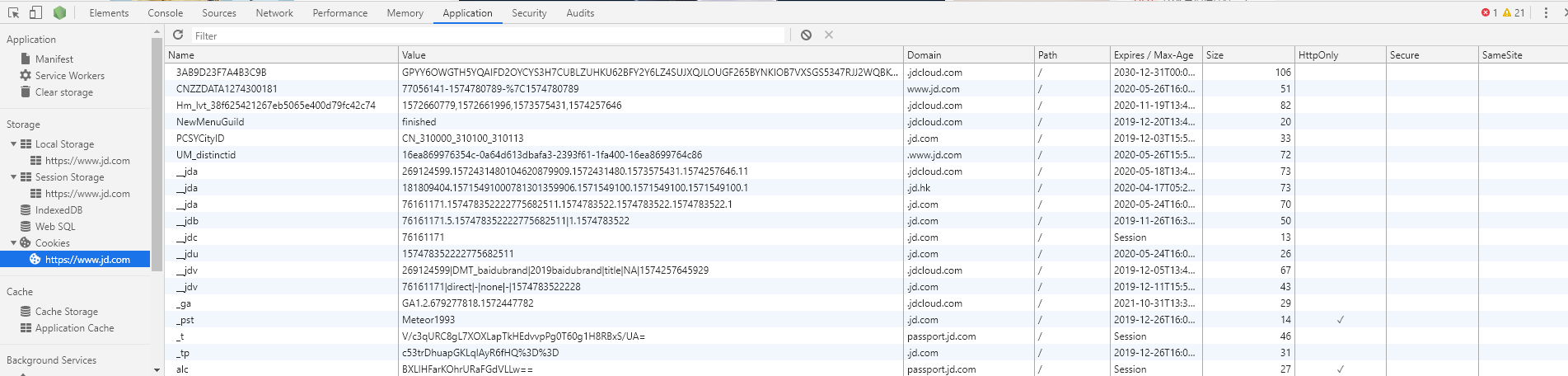Viewport: 1568px width, 376px height.
Task: Switch to the Elements tab
Action: click(109, 13)
